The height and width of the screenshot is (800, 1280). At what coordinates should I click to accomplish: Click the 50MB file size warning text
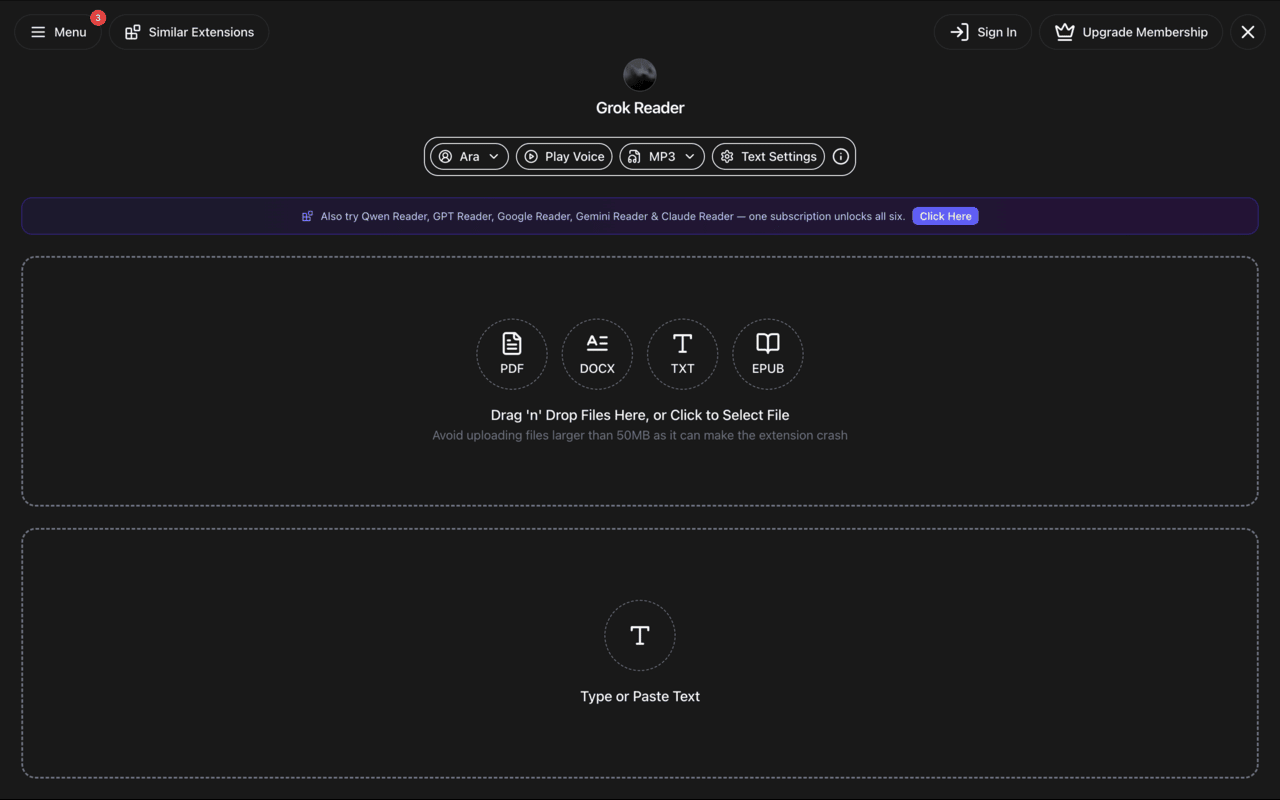pos(640,435)
